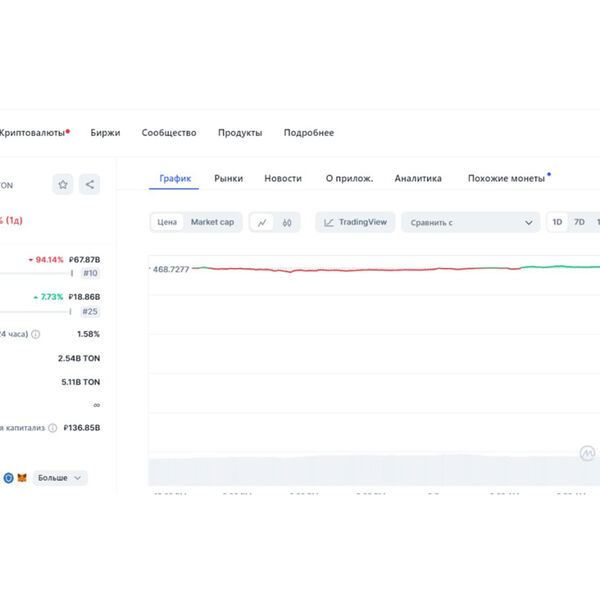Switch to the Аналитика tab

pyautogui.click(x=418, y=178)
